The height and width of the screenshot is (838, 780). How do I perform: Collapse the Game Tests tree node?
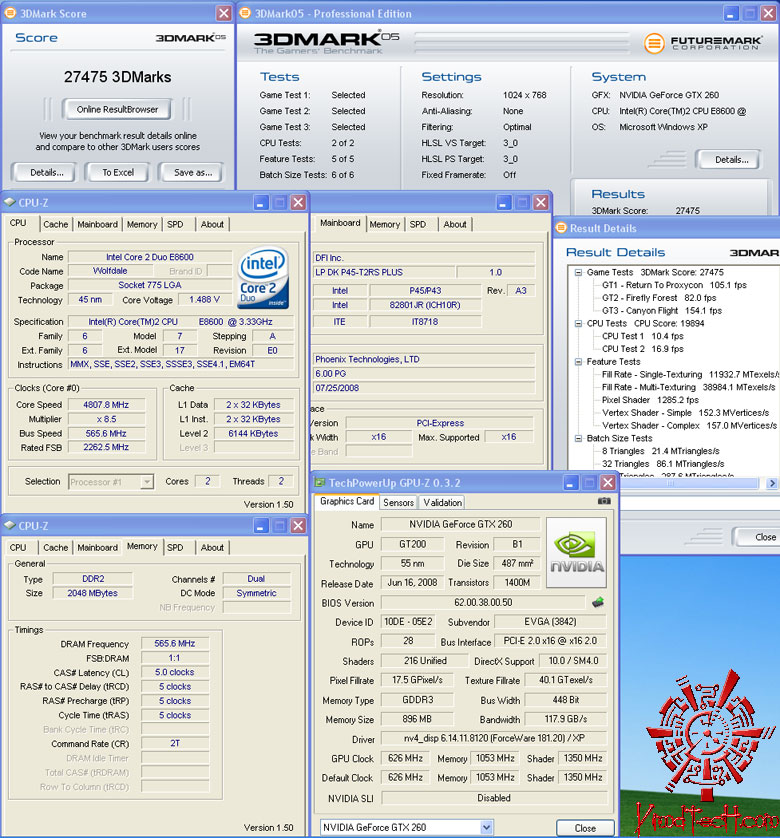[578, 272]
